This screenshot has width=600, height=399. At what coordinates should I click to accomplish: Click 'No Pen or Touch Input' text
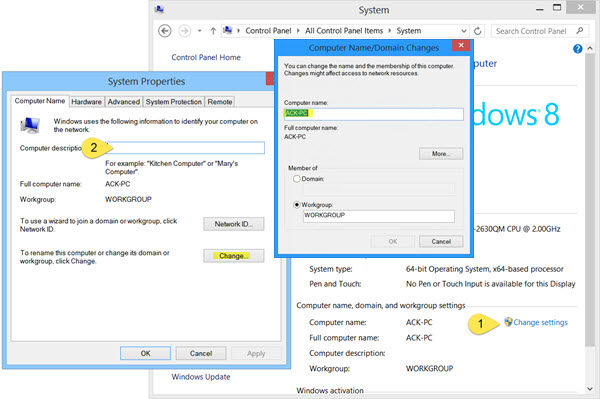point(491,284)
